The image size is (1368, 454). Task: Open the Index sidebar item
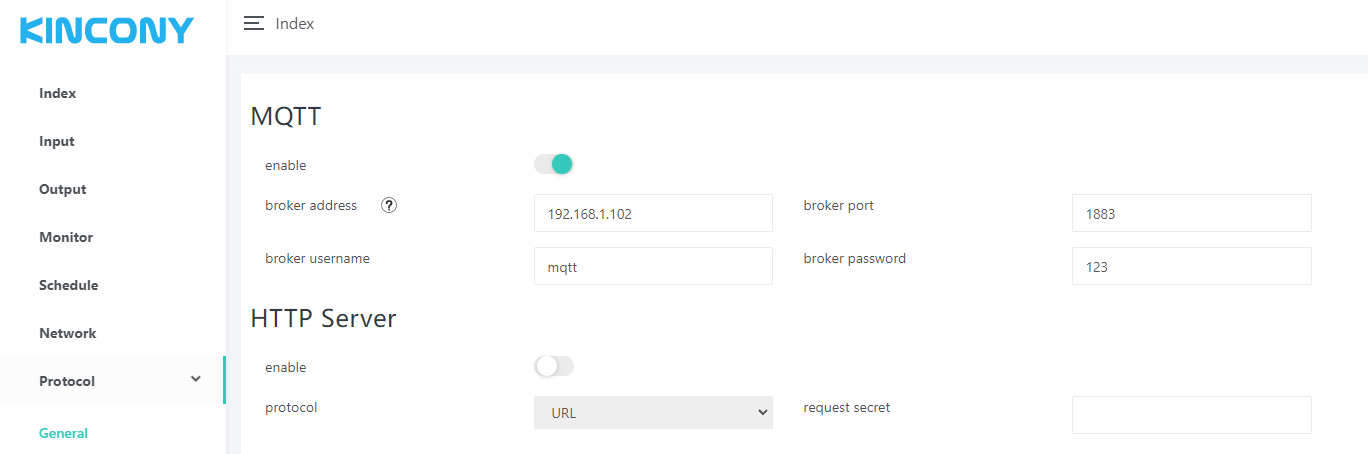point(58,93)
